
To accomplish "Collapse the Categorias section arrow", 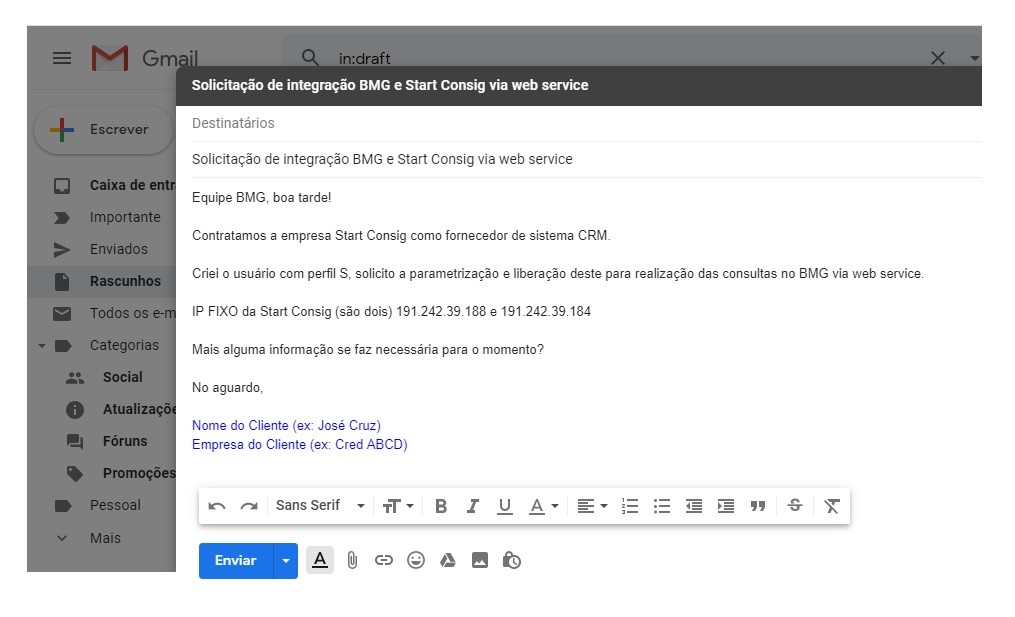I will (41, 346).
